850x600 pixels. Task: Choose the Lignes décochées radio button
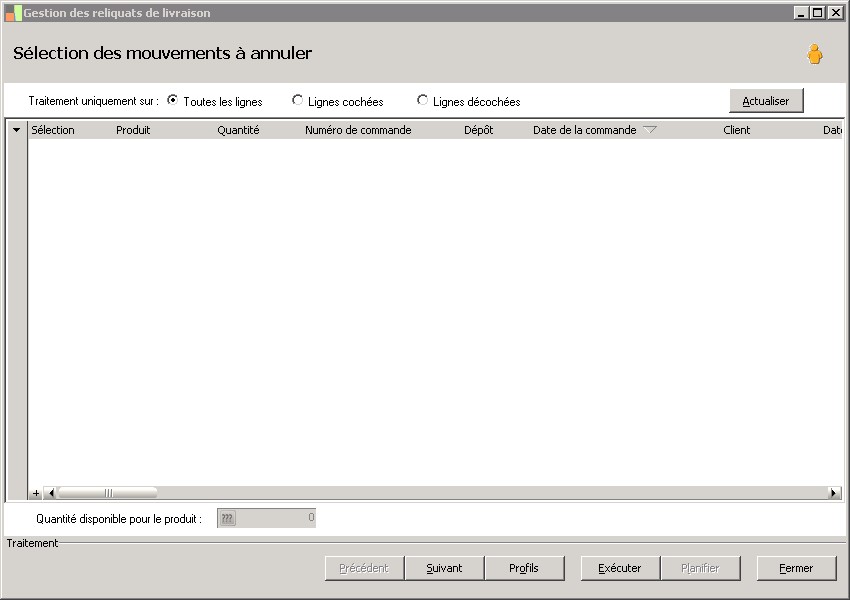[422, 100]
